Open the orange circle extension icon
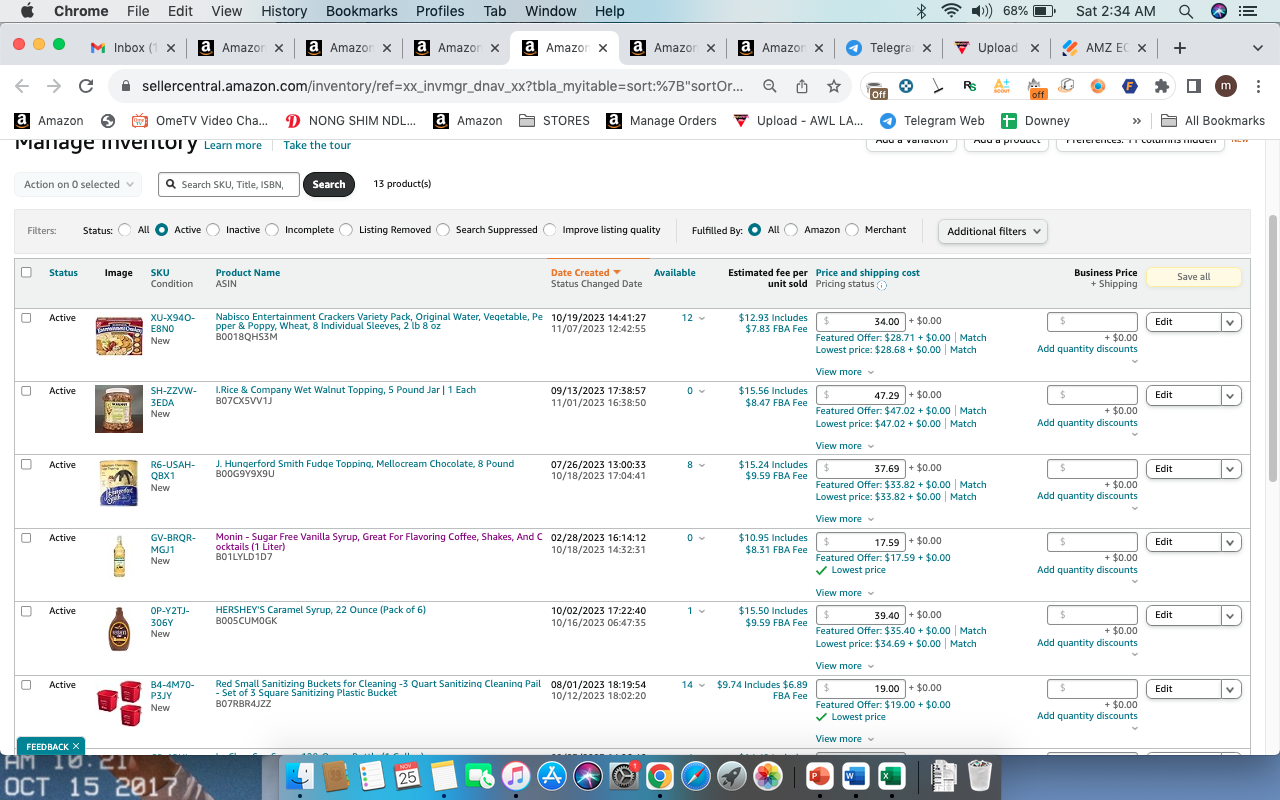This screenshot has width=1280, height=800. coord(1098,86)
